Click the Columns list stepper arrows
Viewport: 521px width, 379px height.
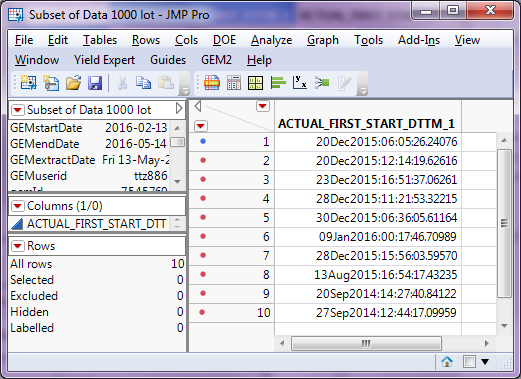(178, 223)
